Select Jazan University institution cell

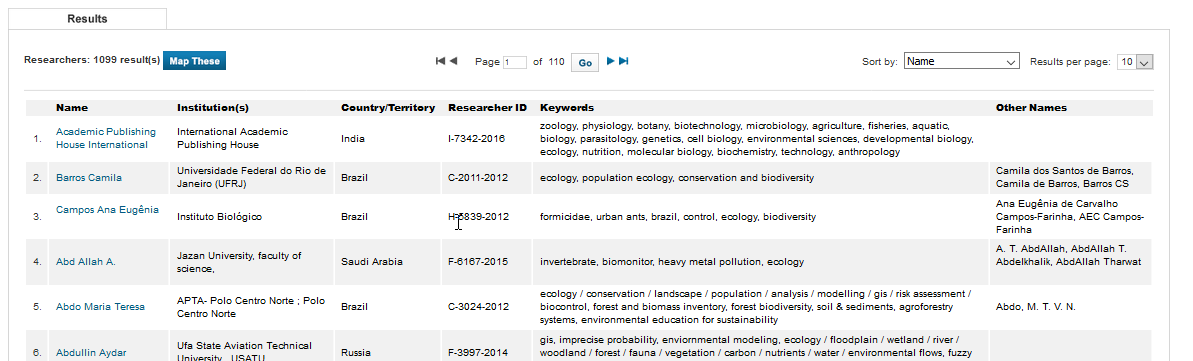(x=239, y=262)
